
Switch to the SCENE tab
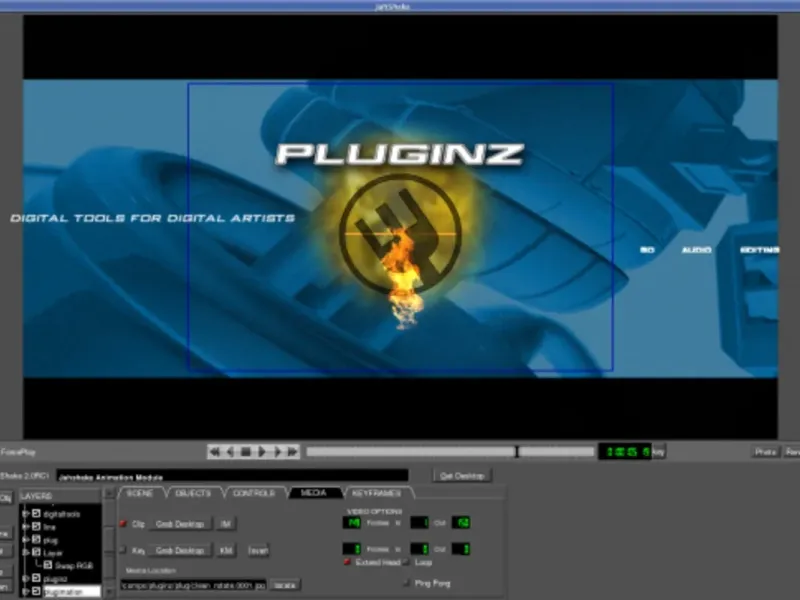coord(140,493)
